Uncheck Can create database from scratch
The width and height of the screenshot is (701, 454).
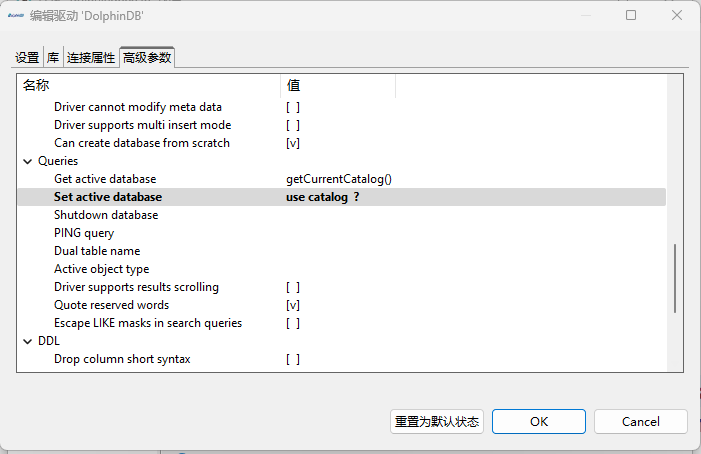(293, 143)
